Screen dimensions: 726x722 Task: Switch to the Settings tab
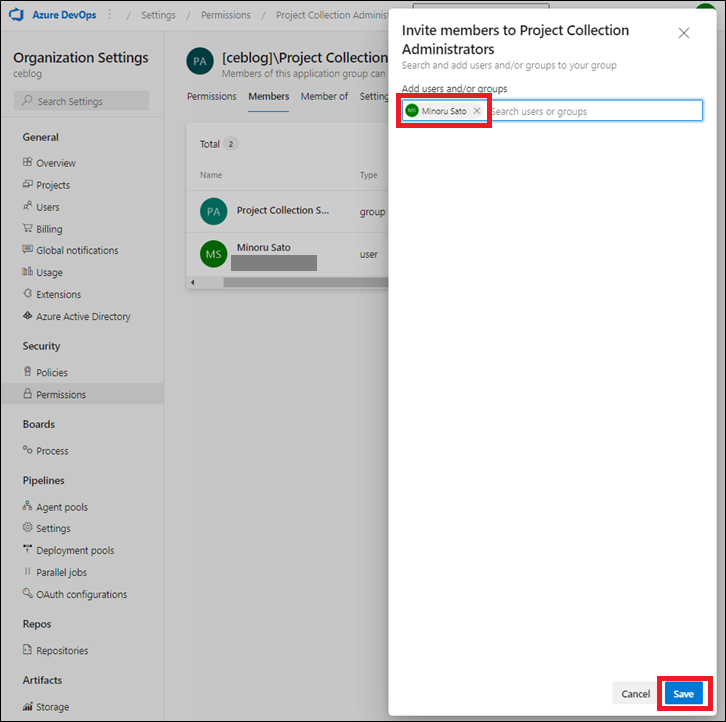pos(374,96)
